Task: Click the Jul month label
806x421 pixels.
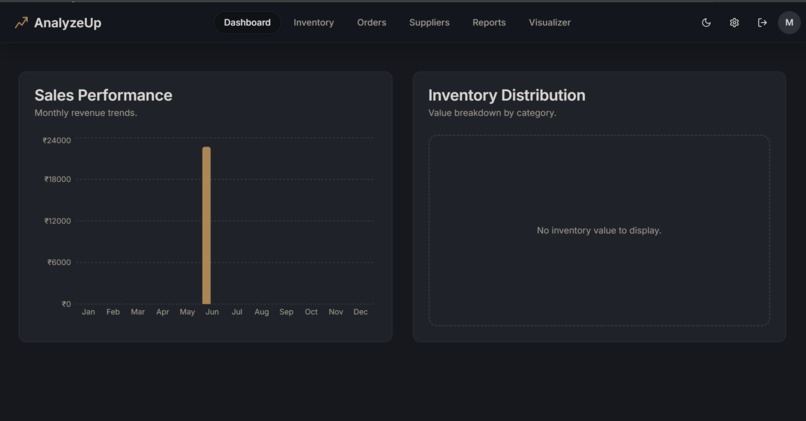Action: pyautogui.click(x=237, y=312)
